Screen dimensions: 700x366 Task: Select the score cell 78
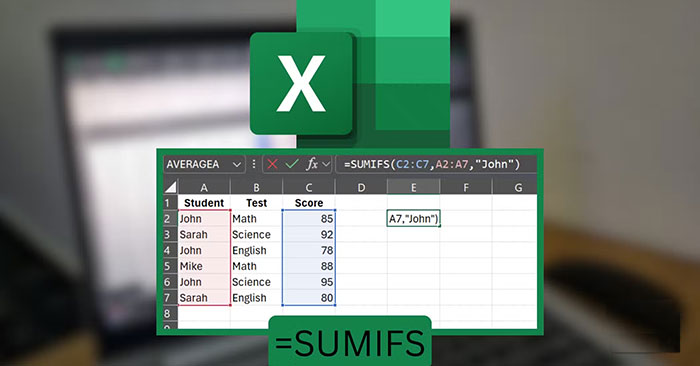pos(309,250)
